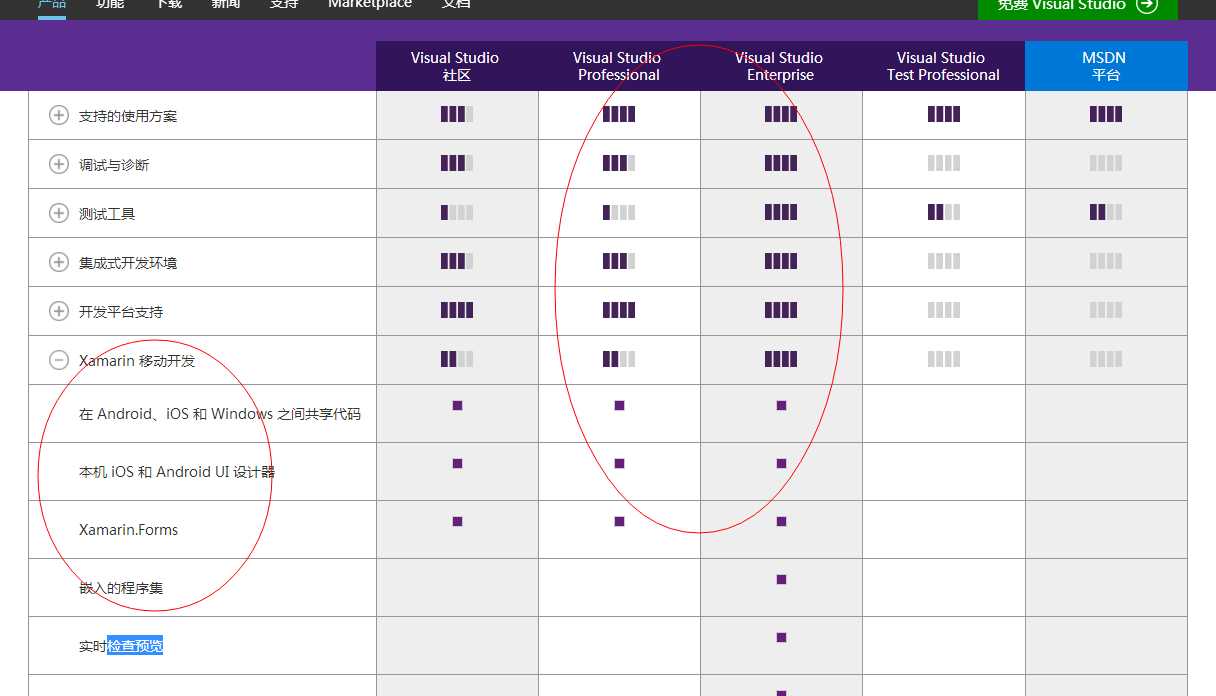The width and height of the screenshot is (1216, 696).
Task: Click 测试工具 rating bars under Test Professional
Action: coord(943,212)
